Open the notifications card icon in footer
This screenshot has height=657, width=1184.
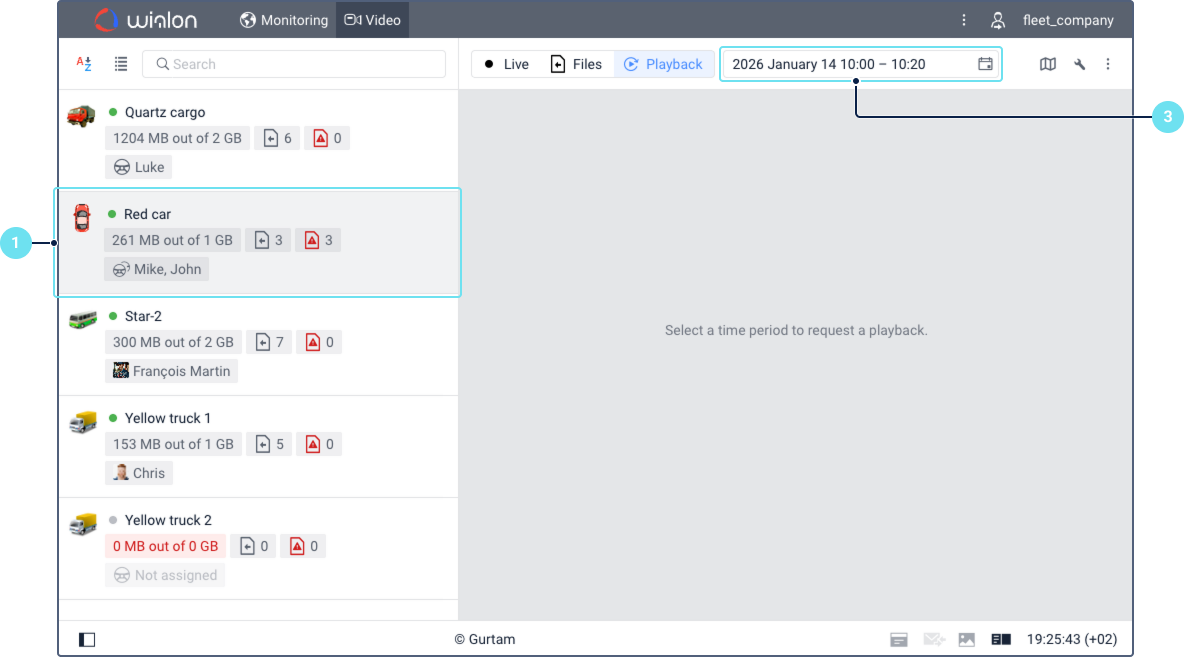point(899,639)
